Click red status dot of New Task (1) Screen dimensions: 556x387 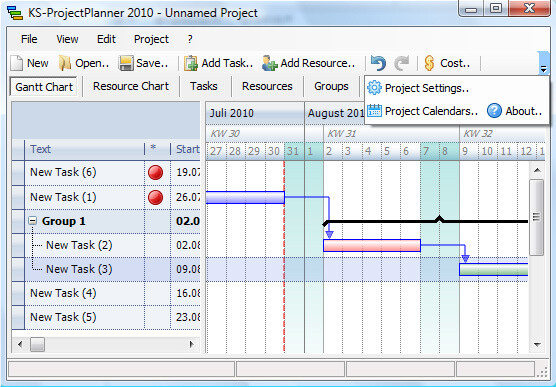[155, 198]
